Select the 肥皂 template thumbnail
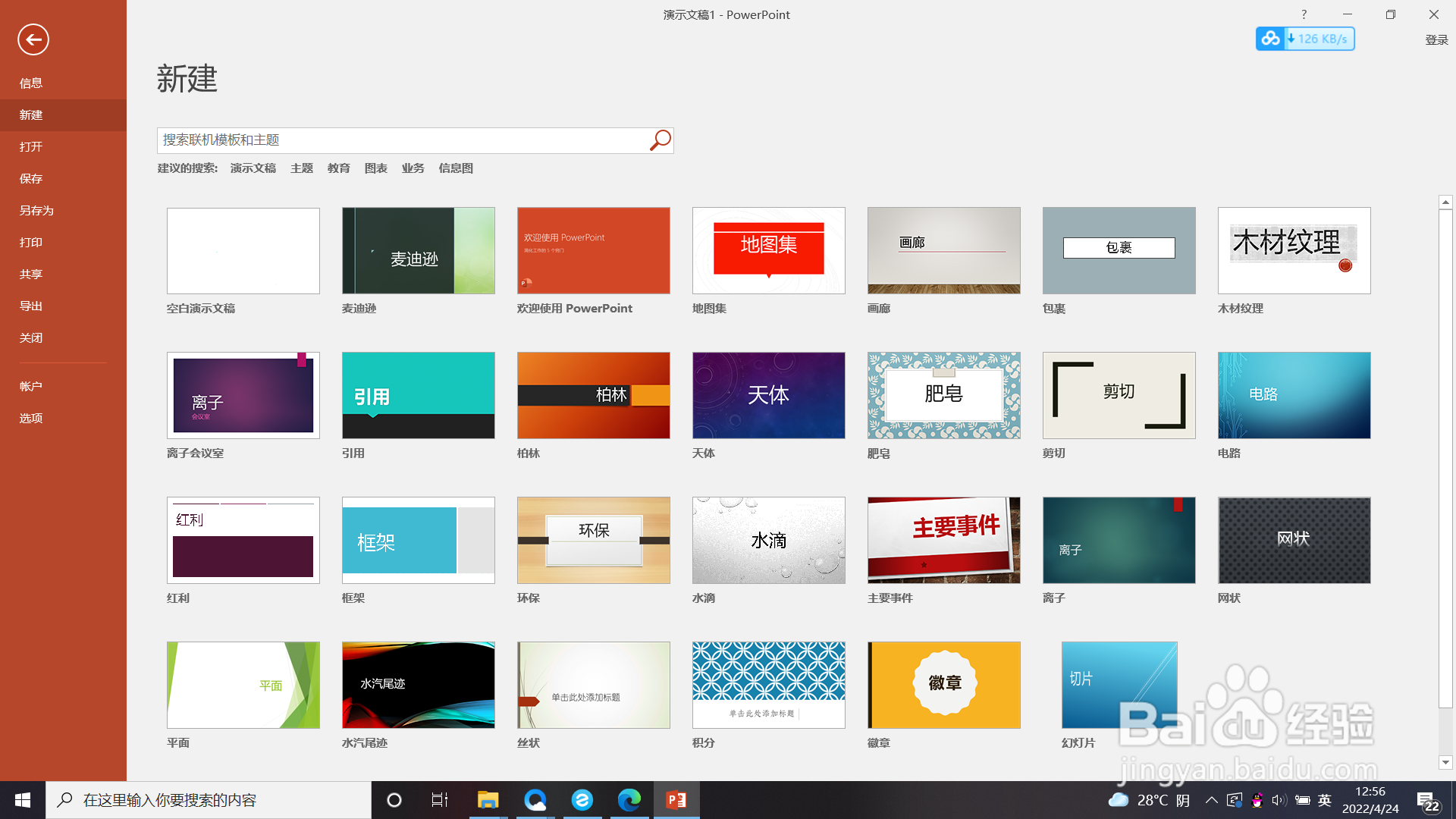Image resolution: width=1456 pixels, height=819 pixels. tap(943, 395)
